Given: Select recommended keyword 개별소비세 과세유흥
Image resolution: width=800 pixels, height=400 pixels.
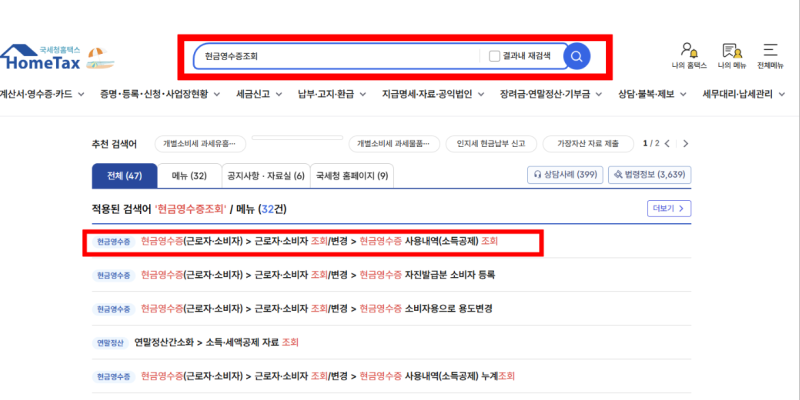Looking at the screenshot, I should point(200,144).
